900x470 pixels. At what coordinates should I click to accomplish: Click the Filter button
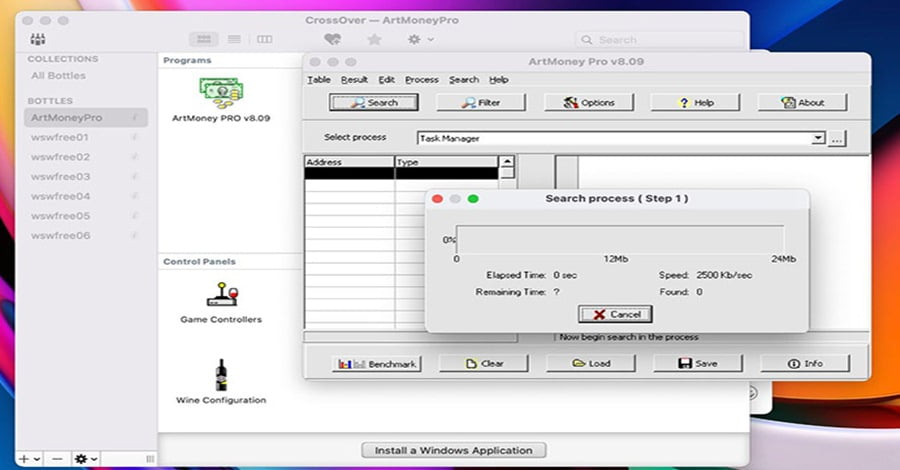(481, 103)
